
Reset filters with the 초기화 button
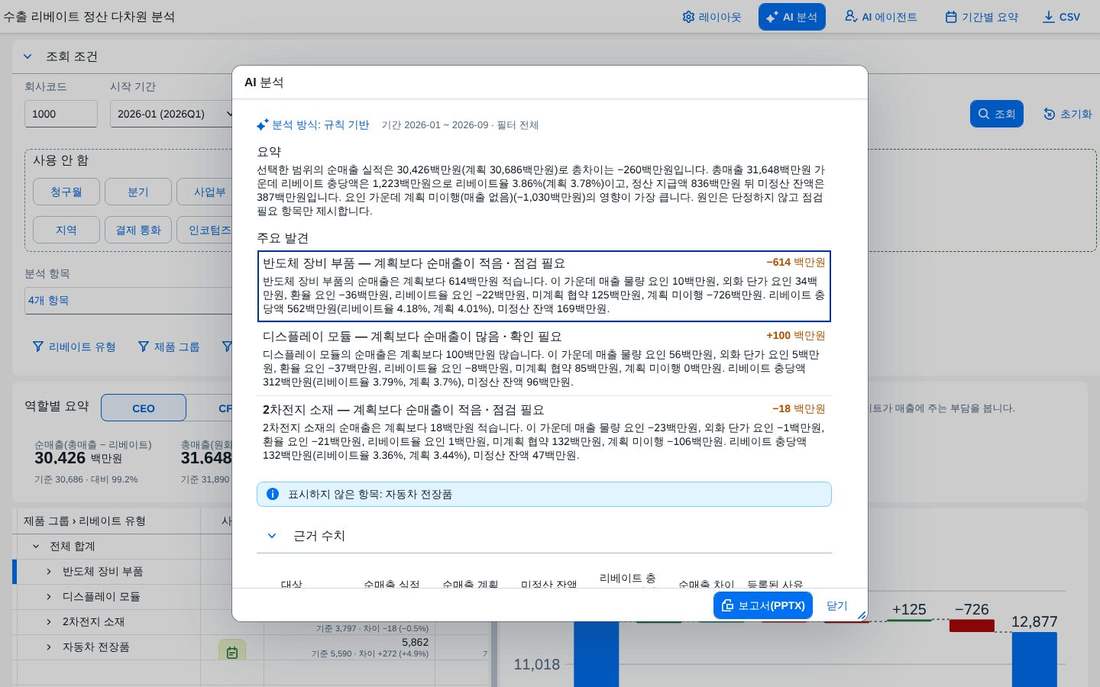(1068, 114)
